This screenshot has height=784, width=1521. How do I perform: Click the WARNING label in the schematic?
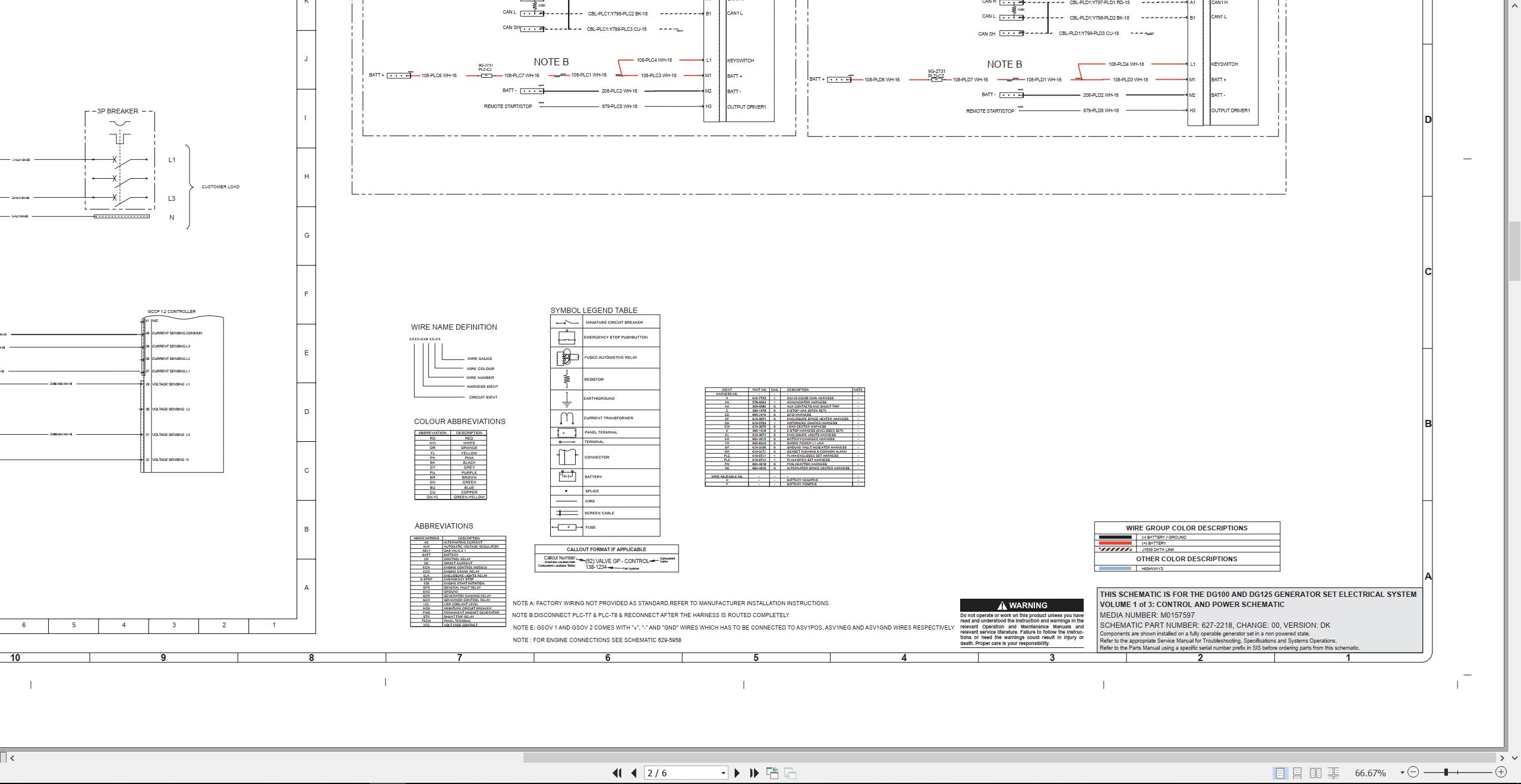pos(1022,605)
